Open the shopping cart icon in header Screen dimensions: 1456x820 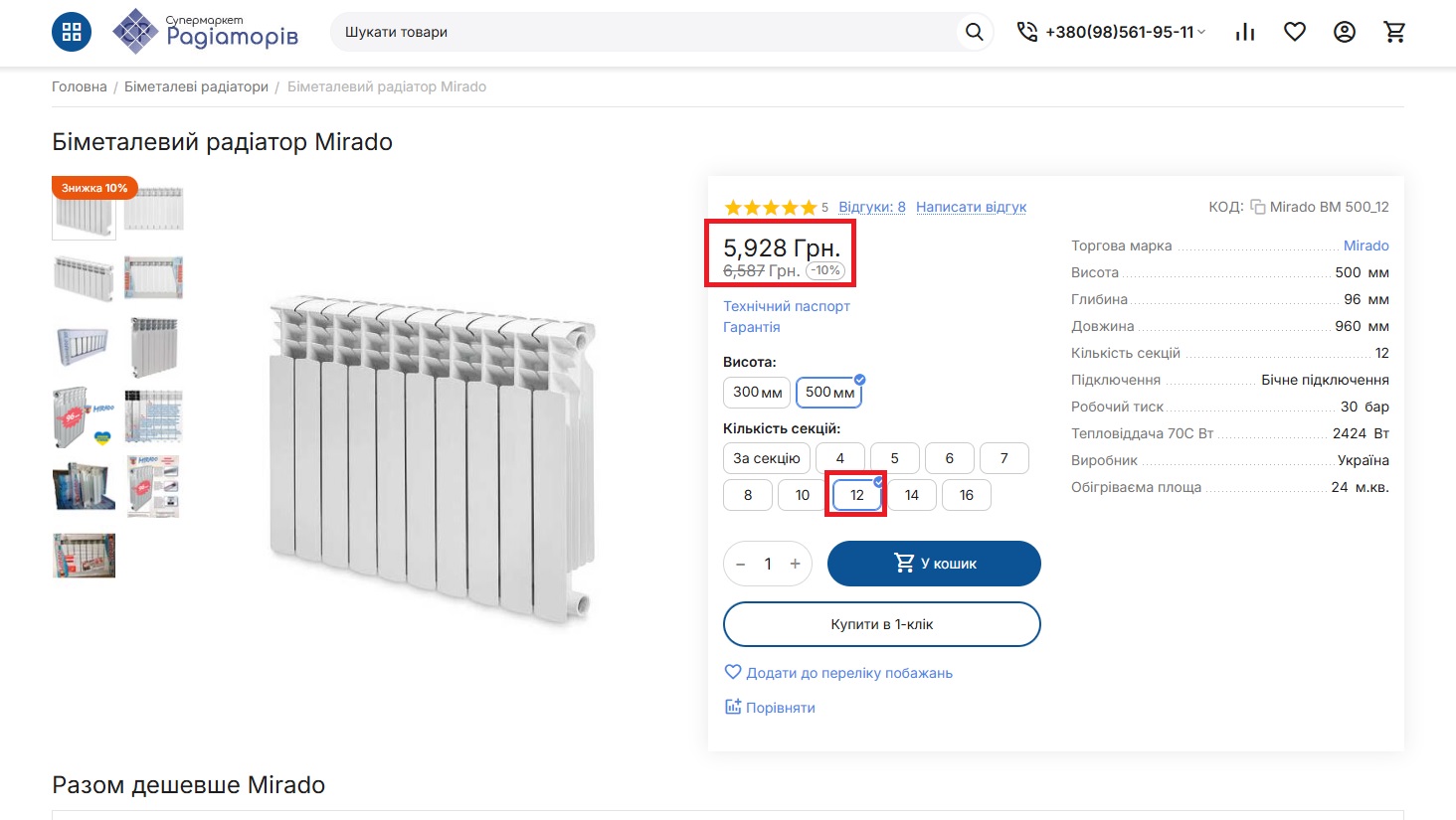pyautogui.click(x=1394, y=32)
